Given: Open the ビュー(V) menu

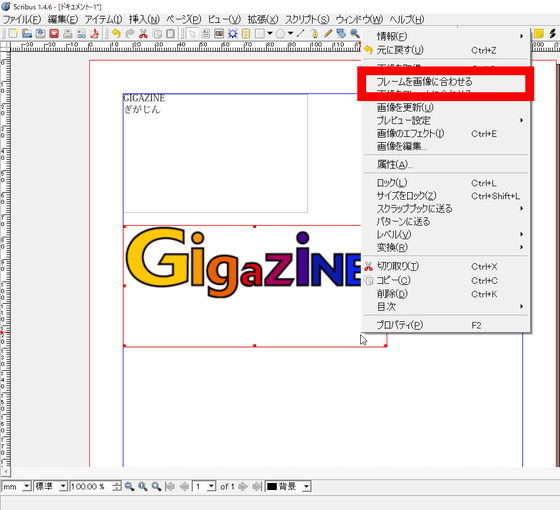Looking at the screenshot, I should (224, 19).
